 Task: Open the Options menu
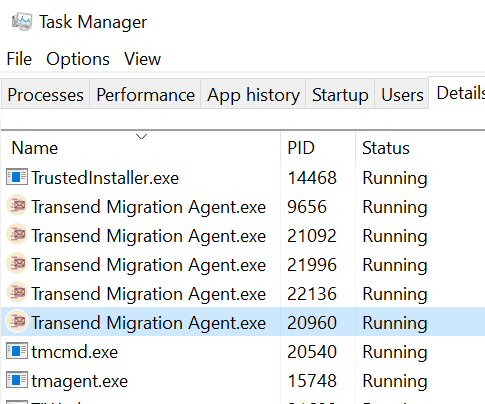coord(78,59)
